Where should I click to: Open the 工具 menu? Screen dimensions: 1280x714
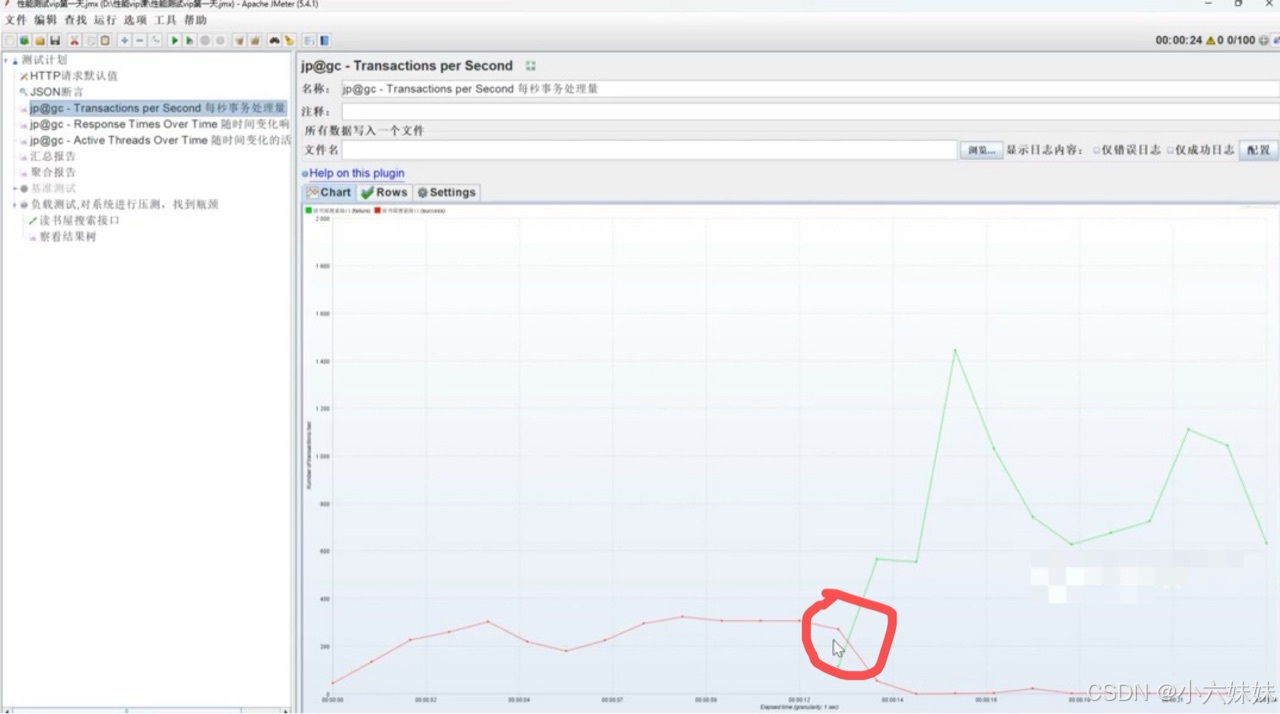tap(165, 20)
